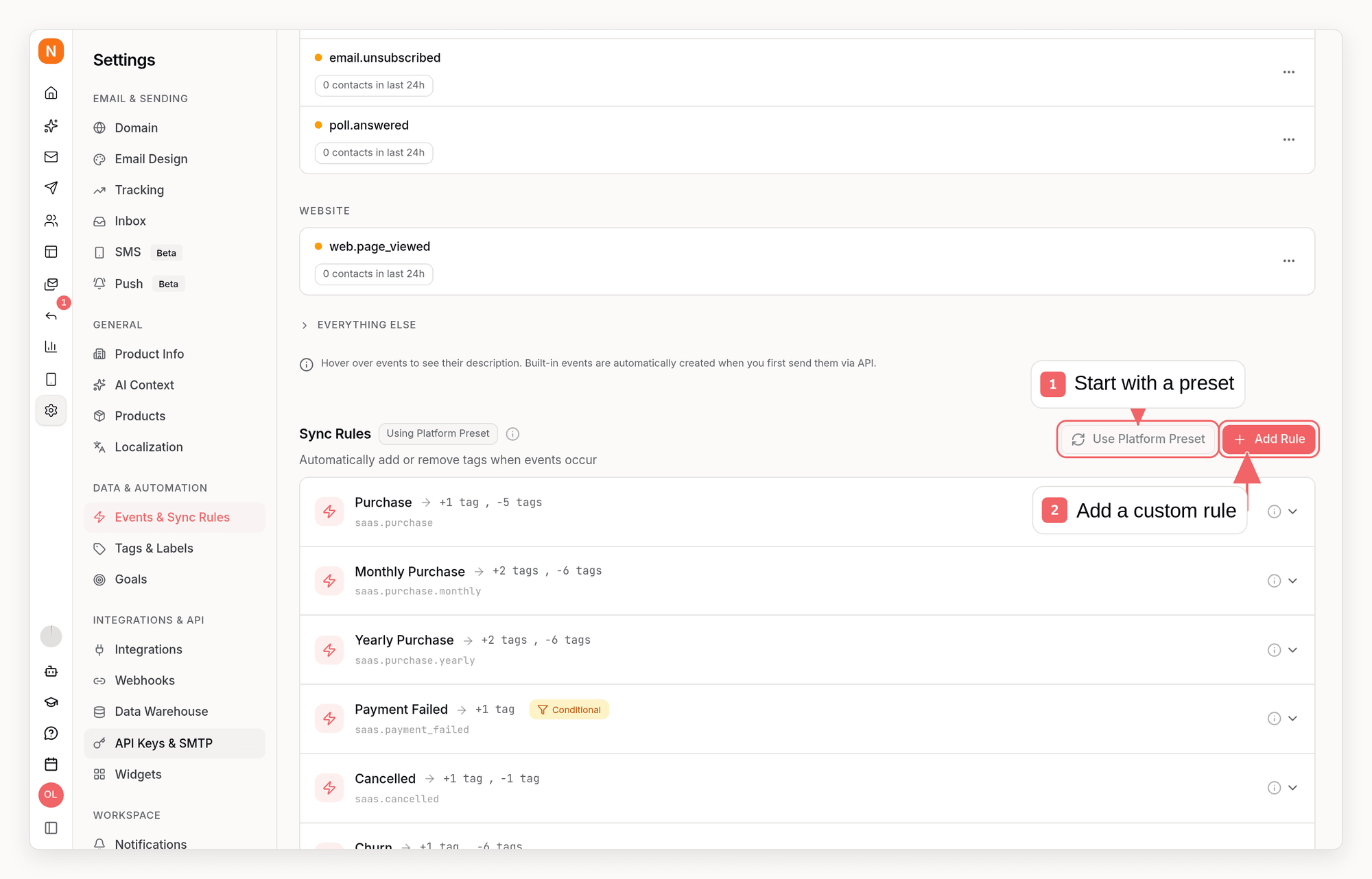
Task: Open Events & Sync Rules page
Action: (174, 518)
